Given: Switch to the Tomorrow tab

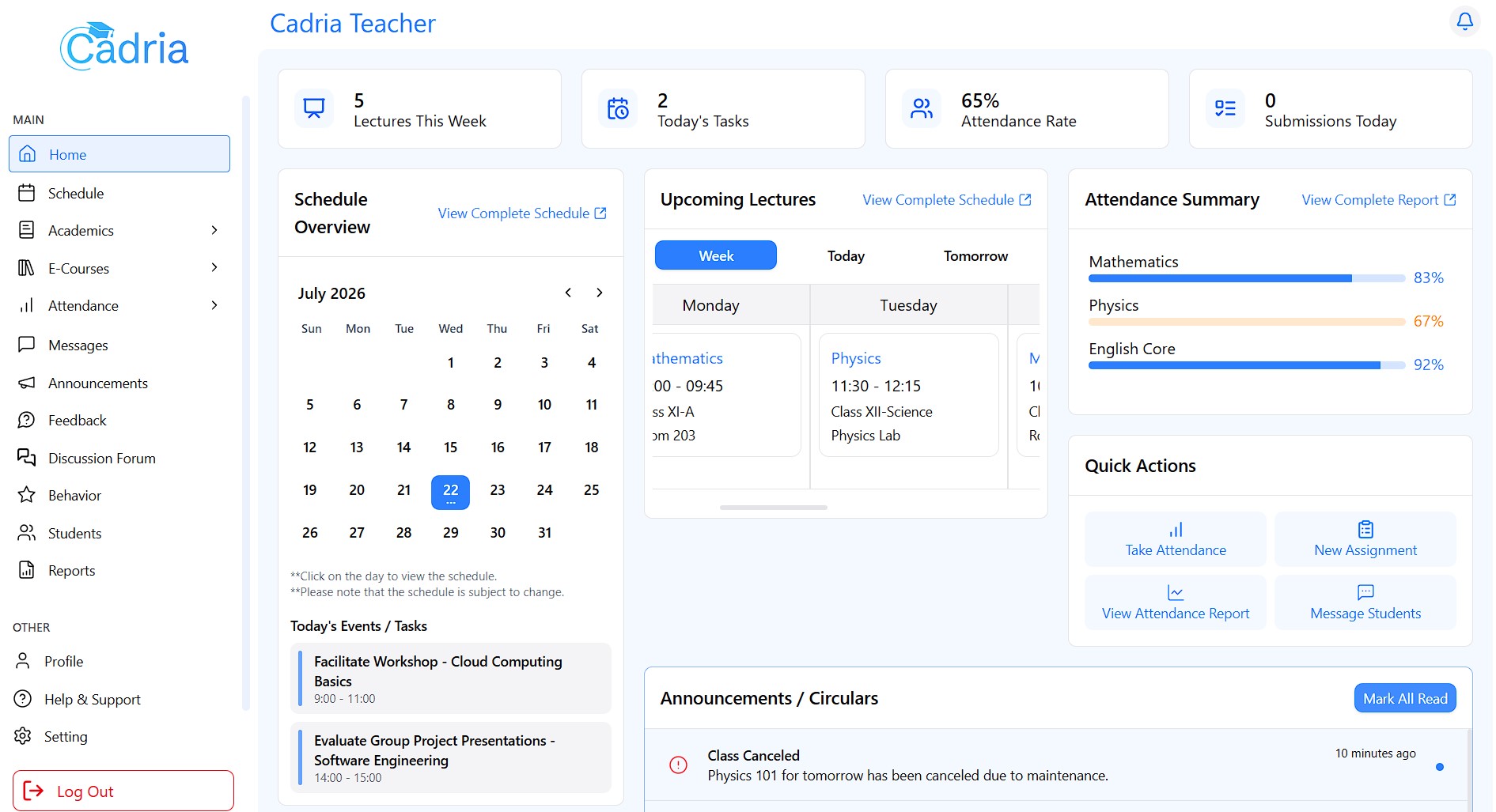Looking at the screenshot, I should coord(975,255).
